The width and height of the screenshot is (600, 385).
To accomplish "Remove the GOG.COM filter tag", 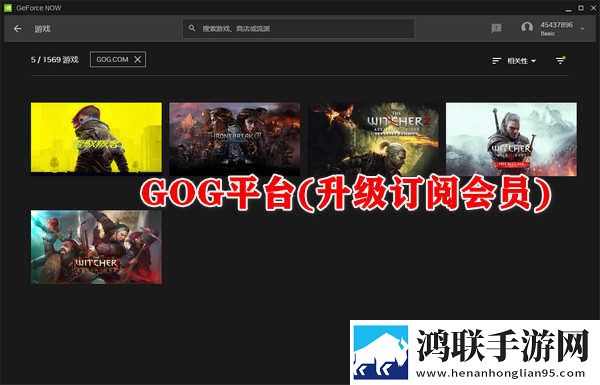I will pos(138,59).
